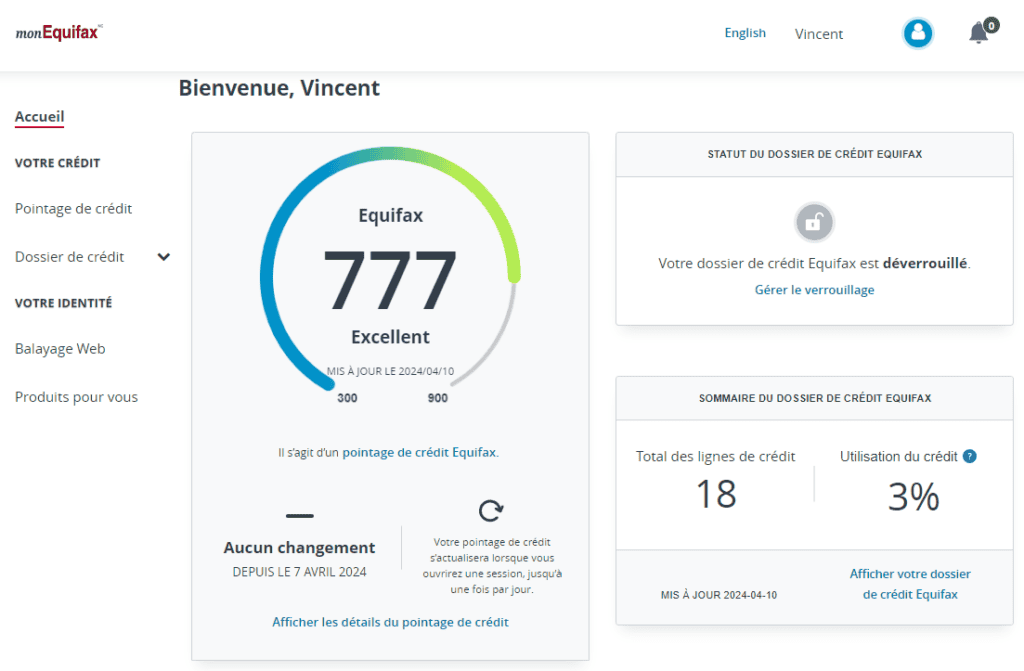Click the Gérer le verrouillage link
Viewport: 1024px width, 671px height.
click(x=814, y=290)
